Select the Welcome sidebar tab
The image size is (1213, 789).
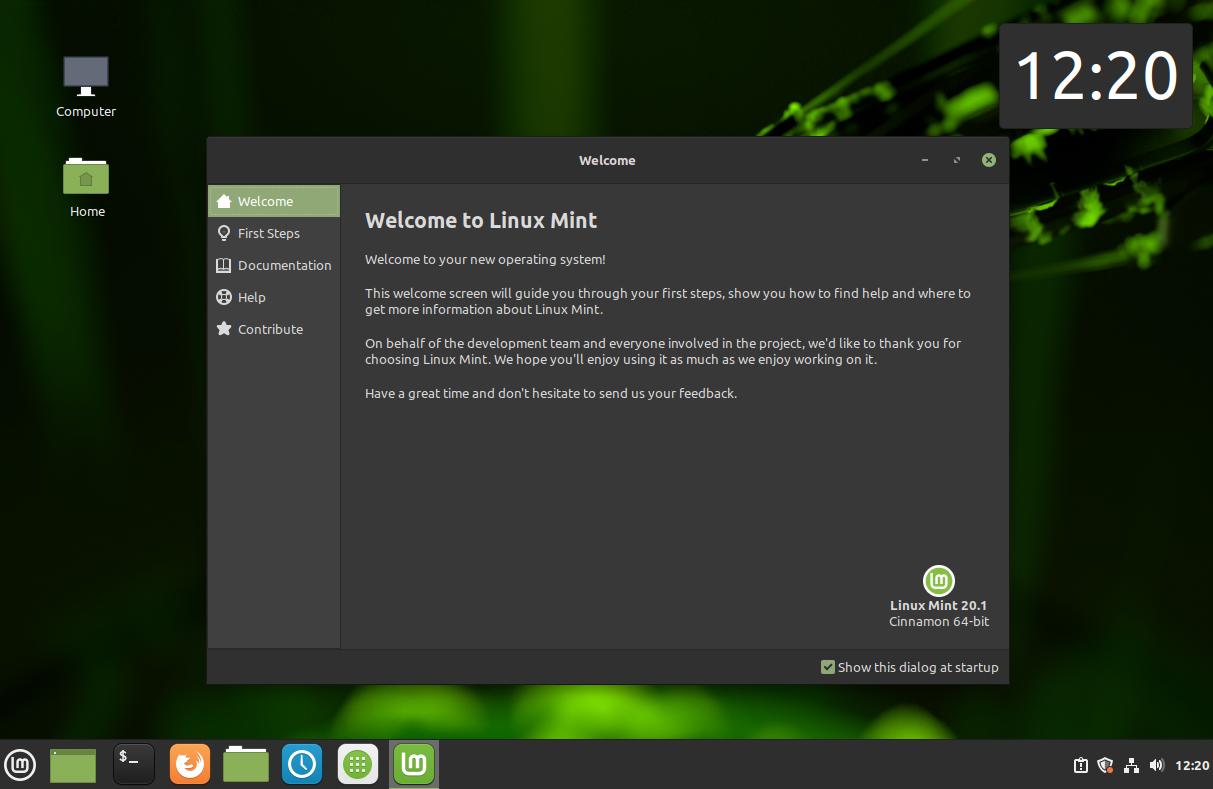[x=274, y=201]
